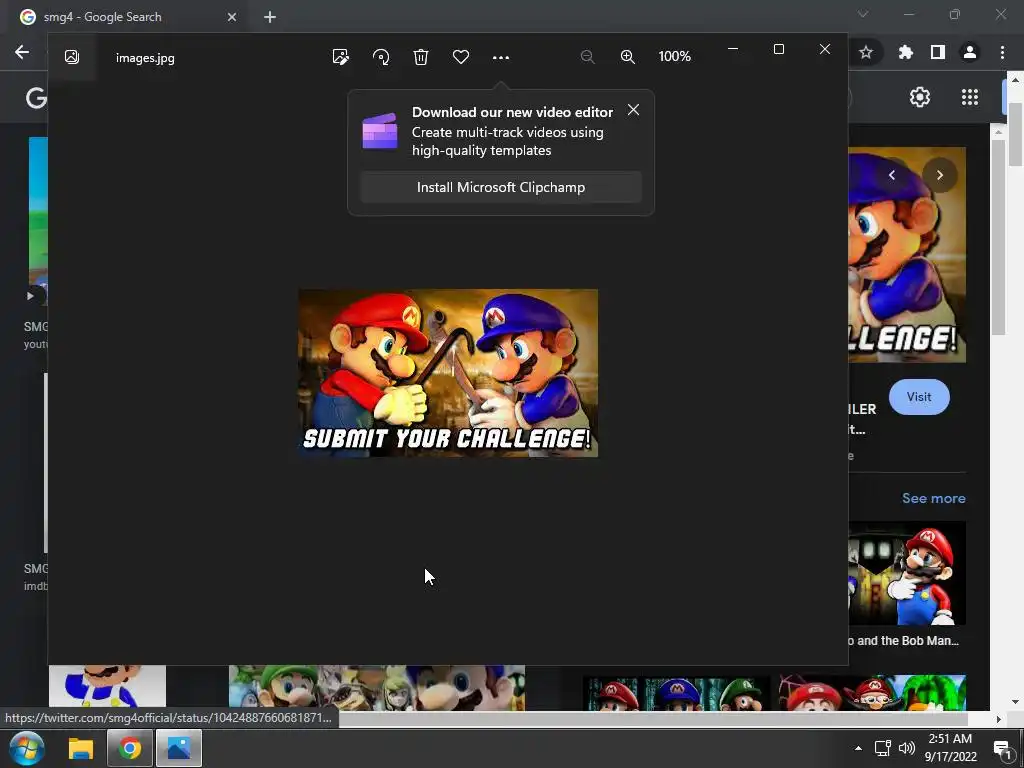Open the Photos collection icon beside the filename

click(x=72, y=57)
